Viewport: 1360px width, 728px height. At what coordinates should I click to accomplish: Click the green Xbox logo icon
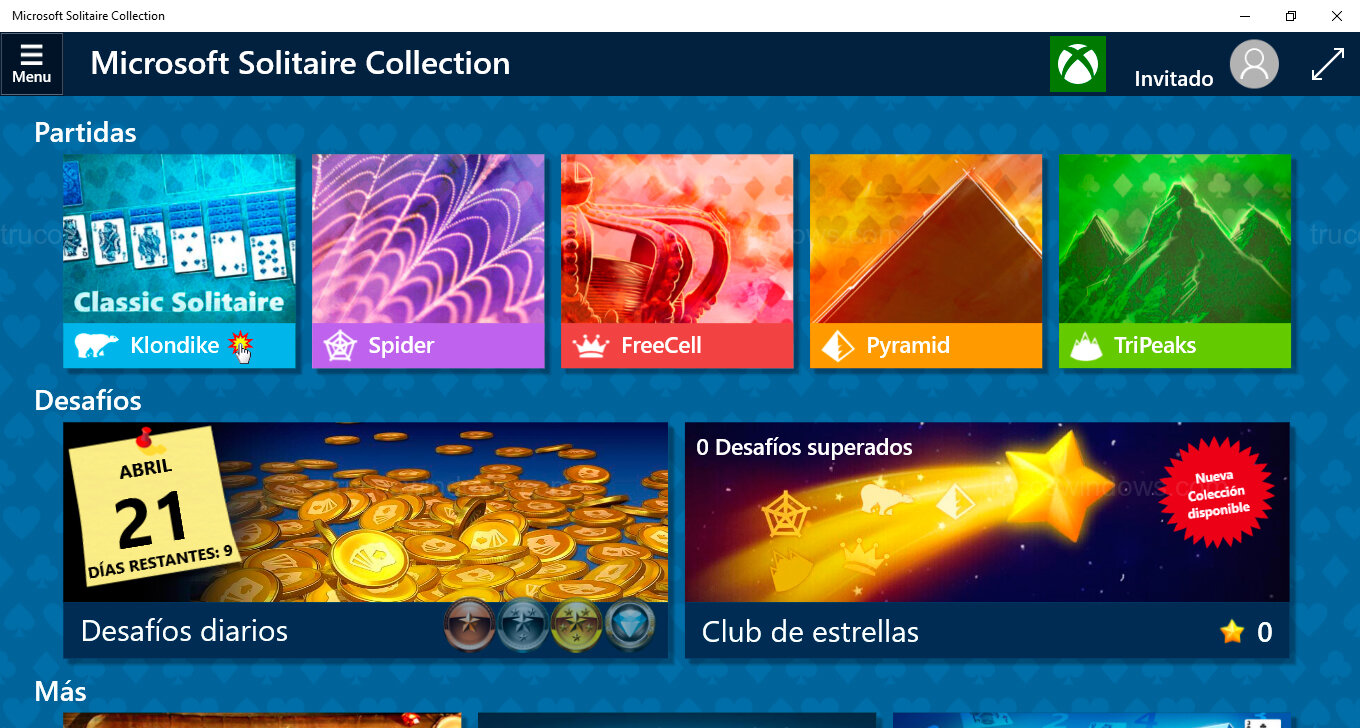1078,64
